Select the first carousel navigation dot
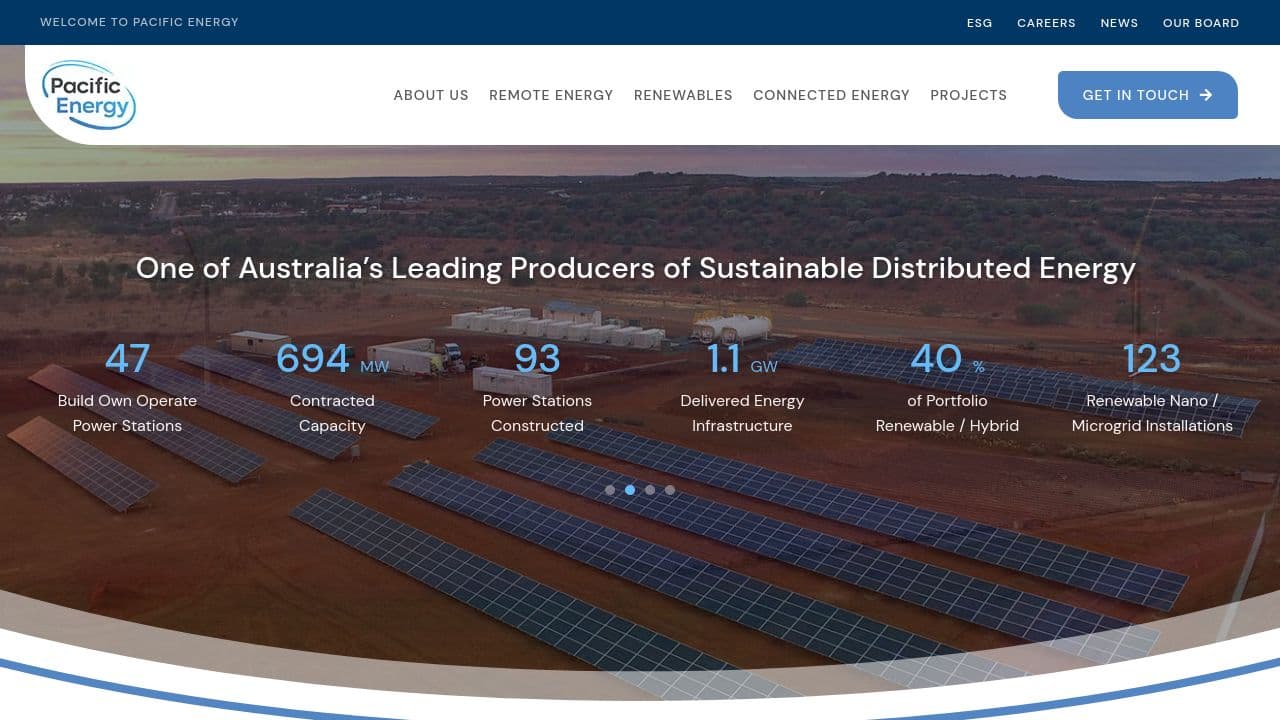 tap(610, 490)
